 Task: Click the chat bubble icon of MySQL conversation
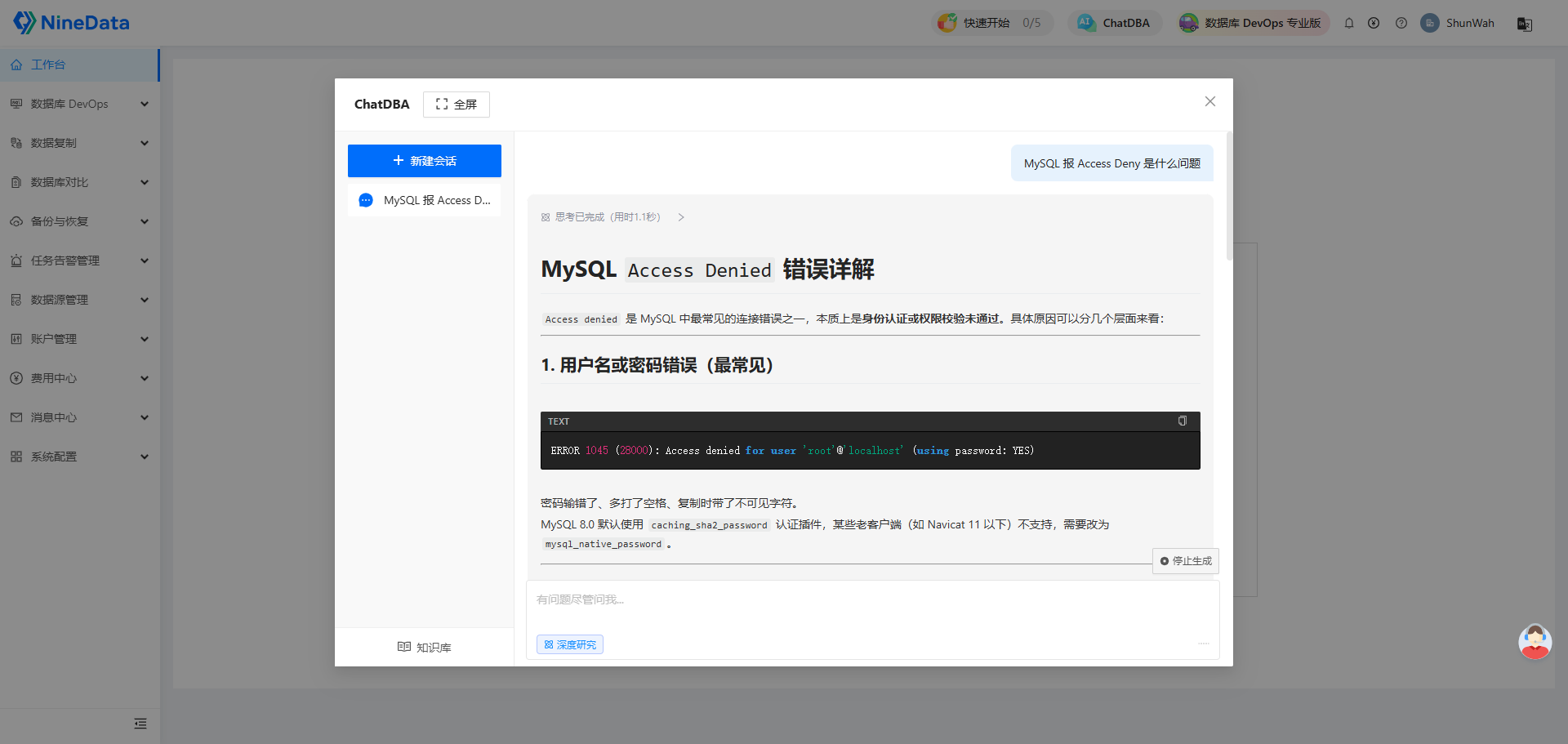pos(366,200)
